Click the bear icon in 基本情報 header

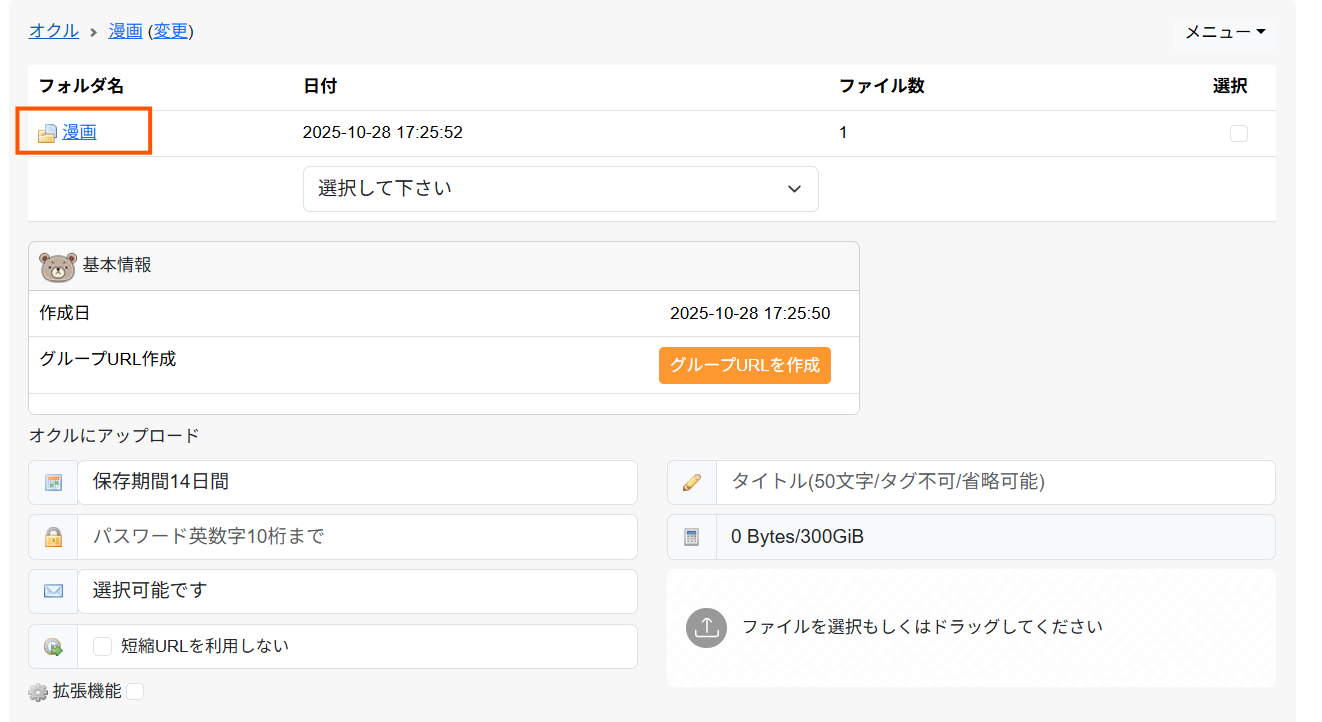pos(57,267)
